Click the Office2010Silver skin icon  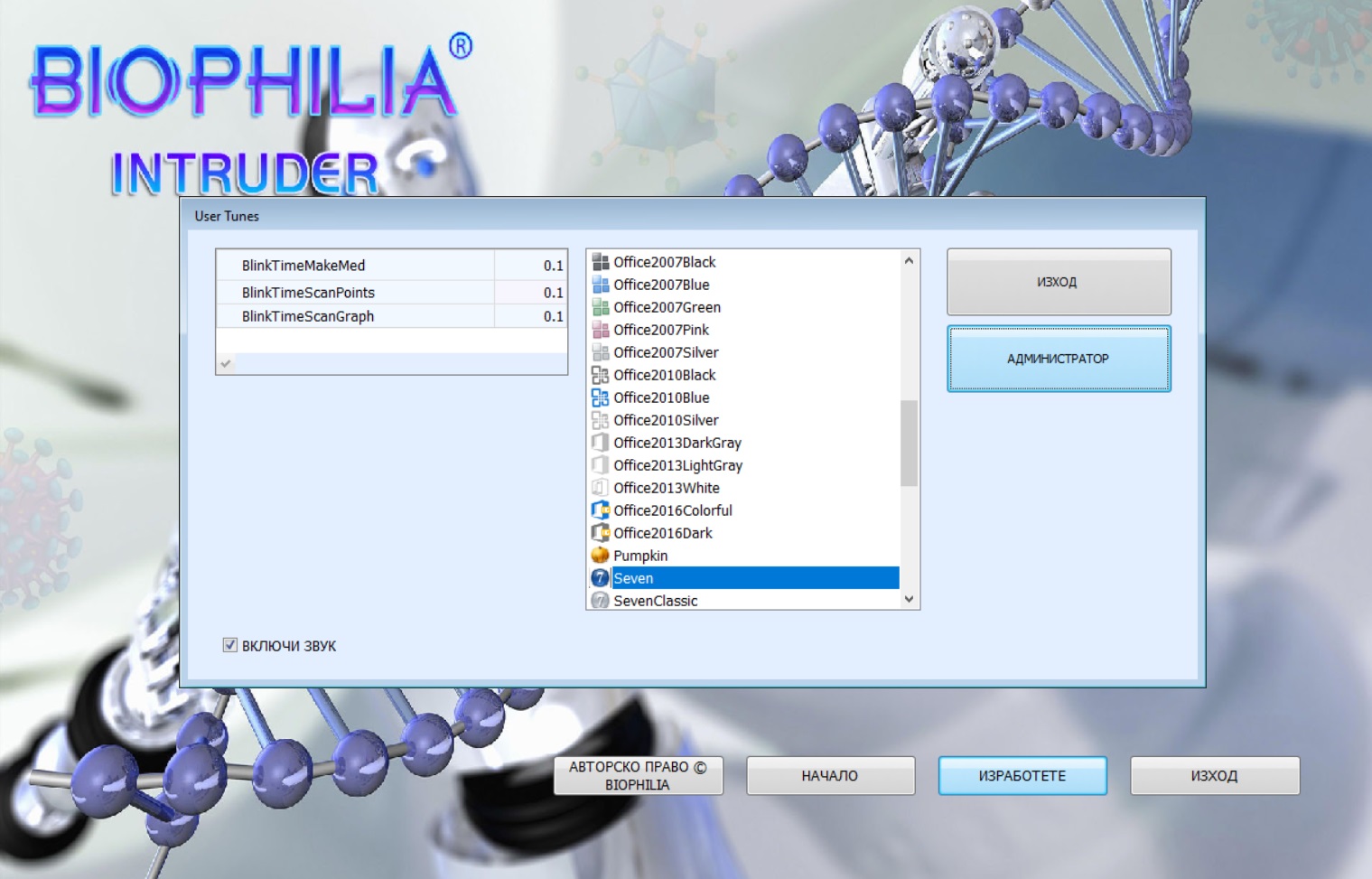pos(600,420)
